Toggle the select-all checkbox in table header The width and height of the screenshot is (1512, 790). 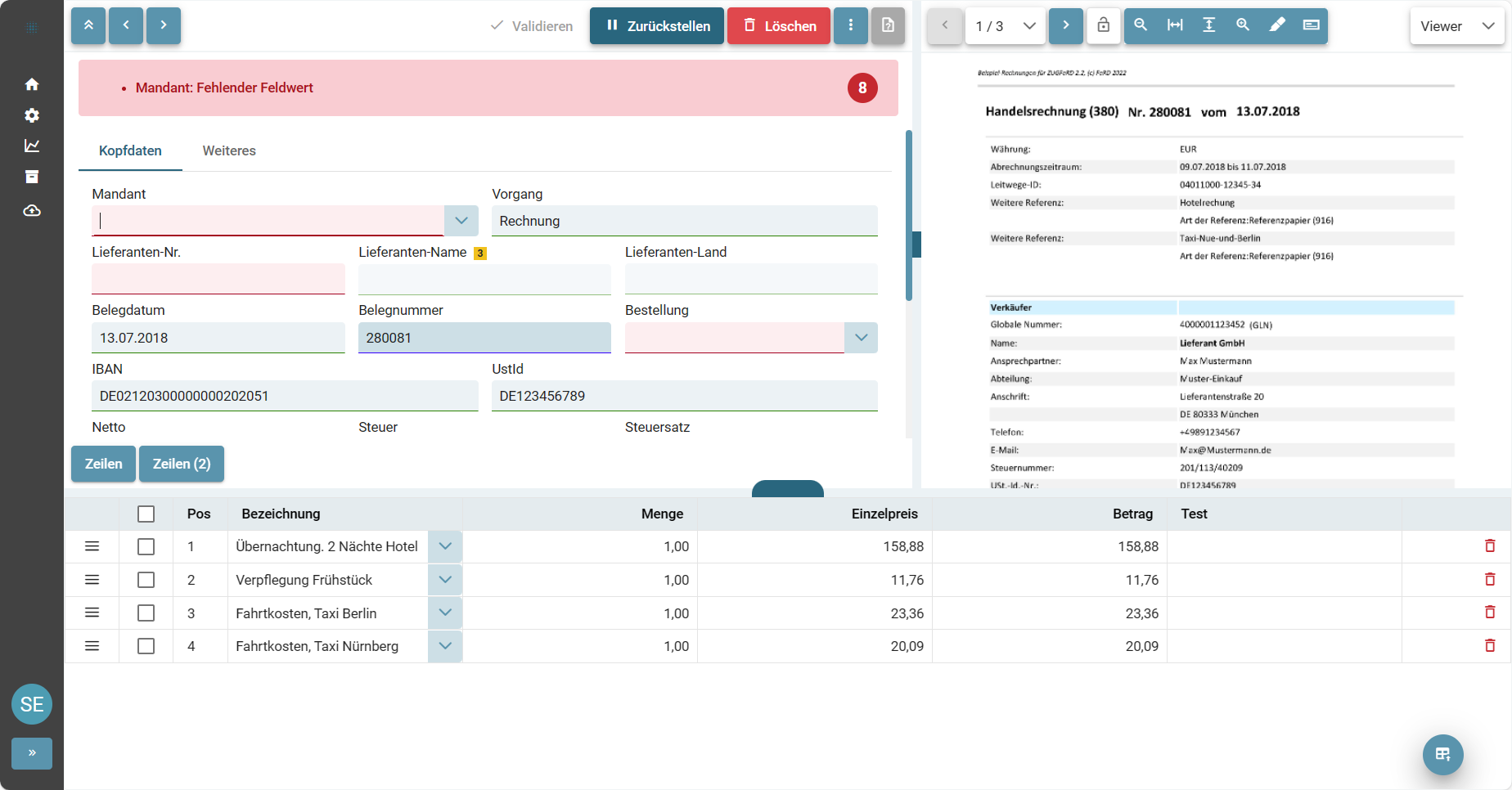click(x=146, y=514)
